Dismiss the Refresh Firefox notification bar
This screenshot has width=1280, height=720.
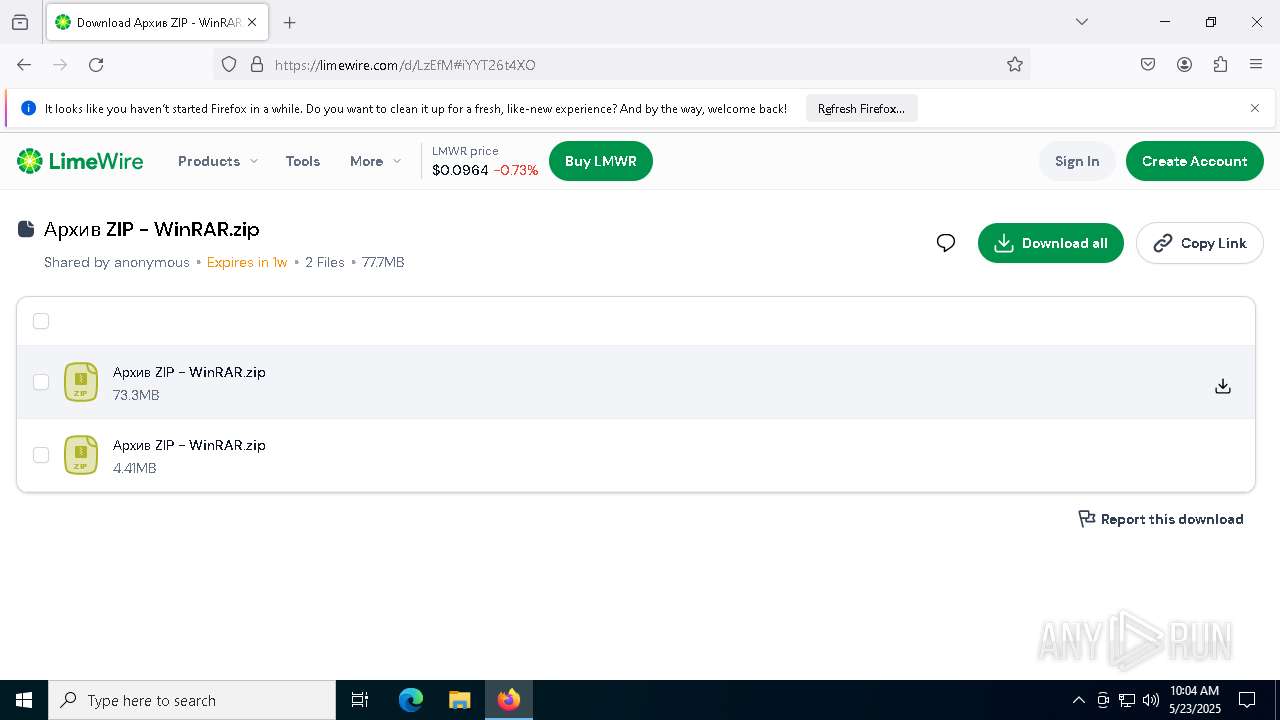pyautogui.click(x=1255, y=108)
